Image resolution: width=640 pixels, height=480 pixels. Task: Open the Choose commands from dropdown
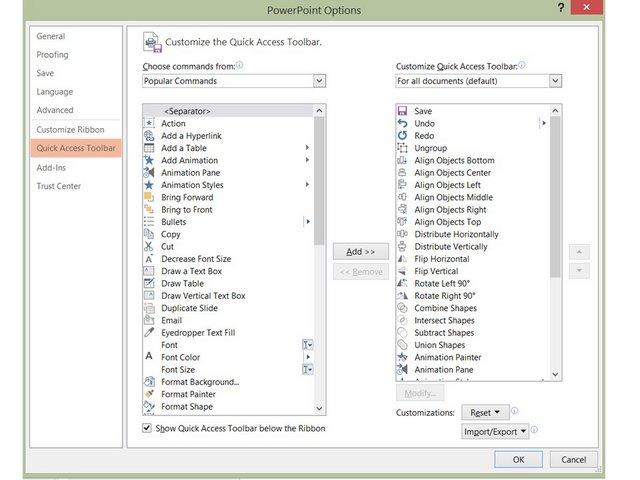click(319, 81)
